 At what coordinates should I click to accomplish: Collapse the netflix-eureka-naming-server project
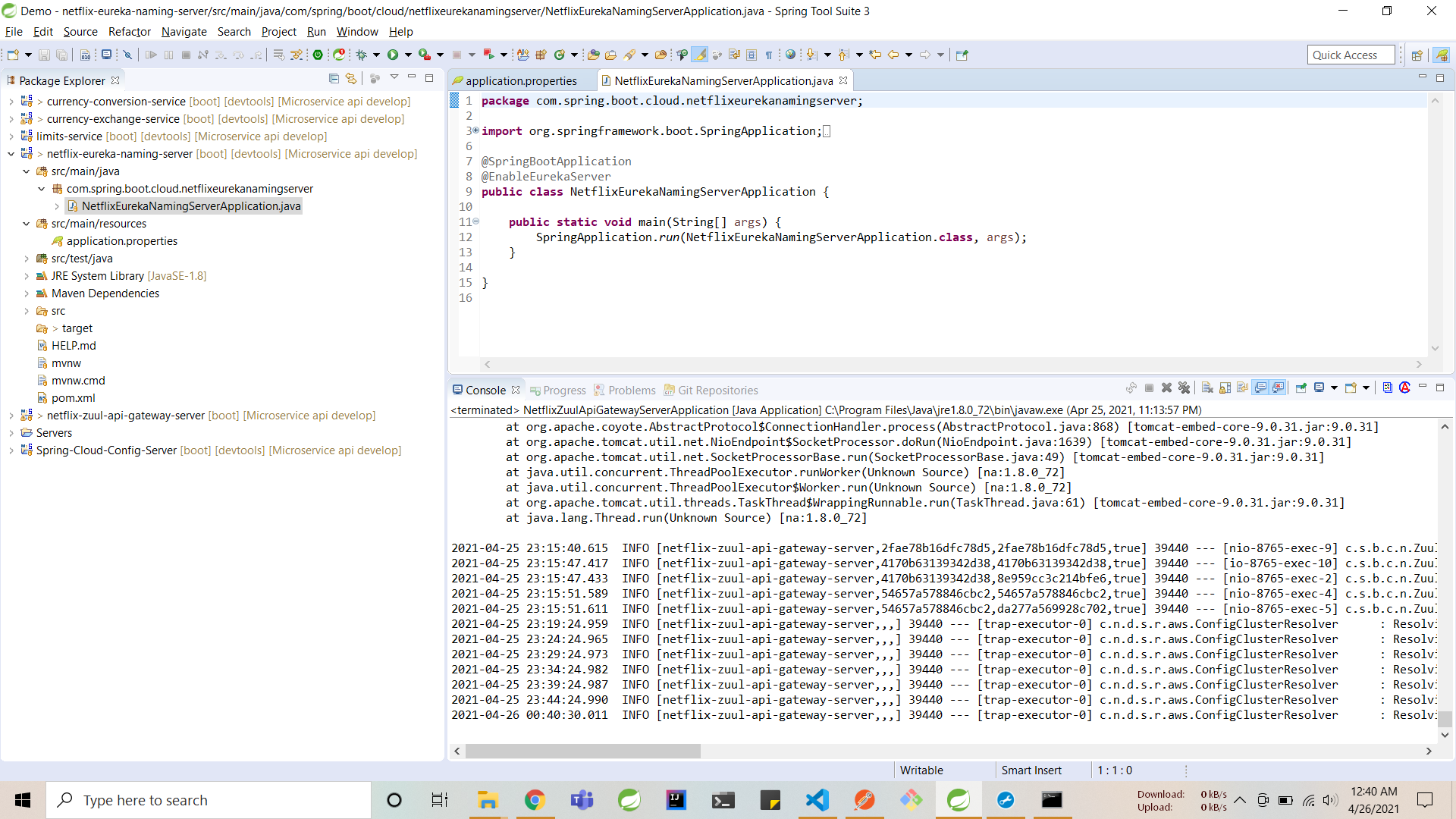pos(11,154)
